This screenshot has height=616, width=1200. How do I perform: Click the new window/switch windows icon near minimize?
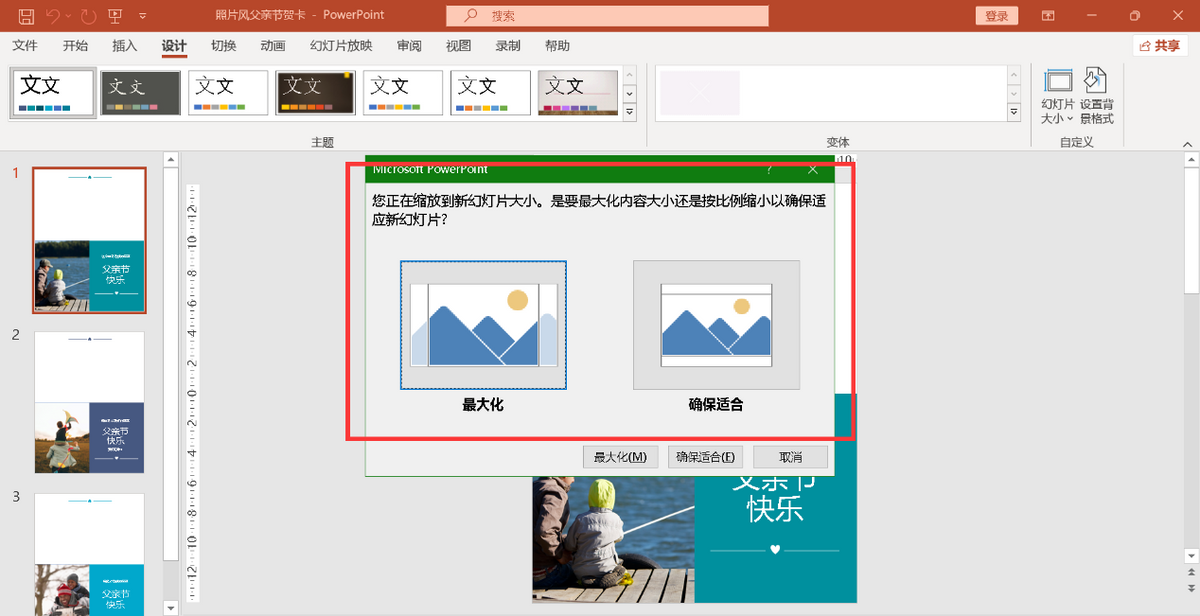pos(1047,15)
